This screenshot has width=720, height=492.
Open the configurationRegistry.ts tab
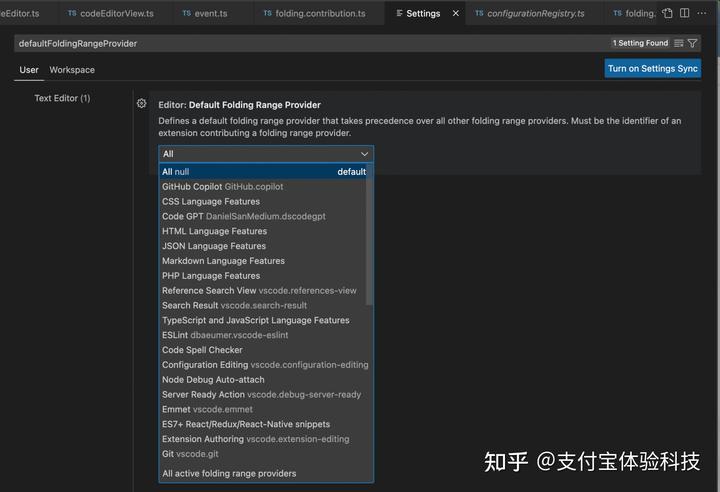[535, 14]
